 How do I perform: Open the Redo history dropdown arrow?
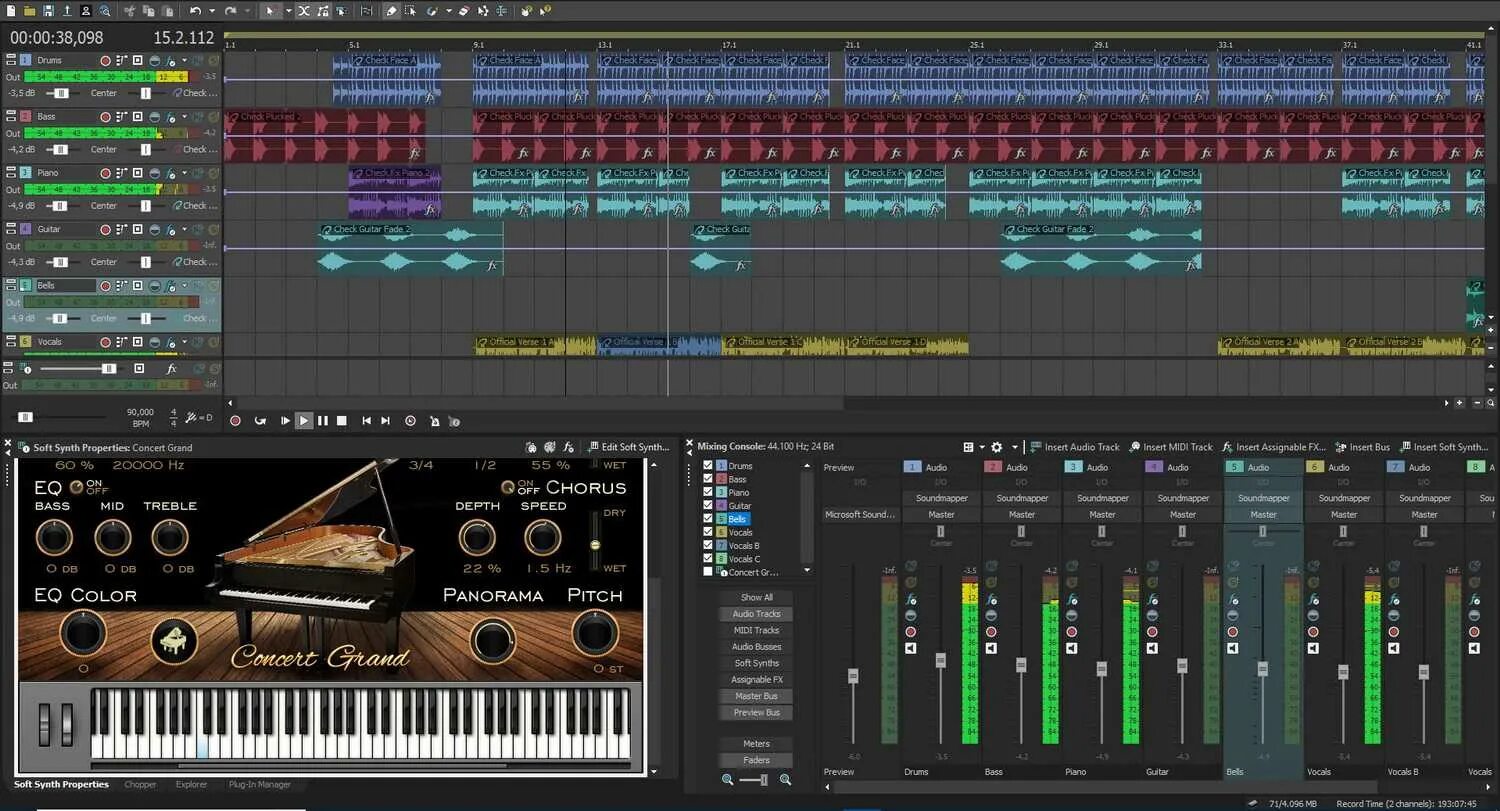[x=247, y=11]
